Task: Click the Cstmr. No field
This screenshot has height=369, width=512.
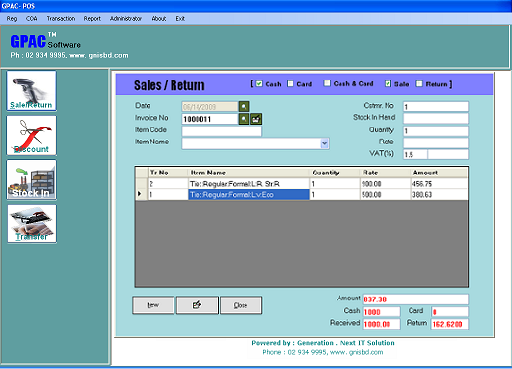Action: tap(436, 107)
